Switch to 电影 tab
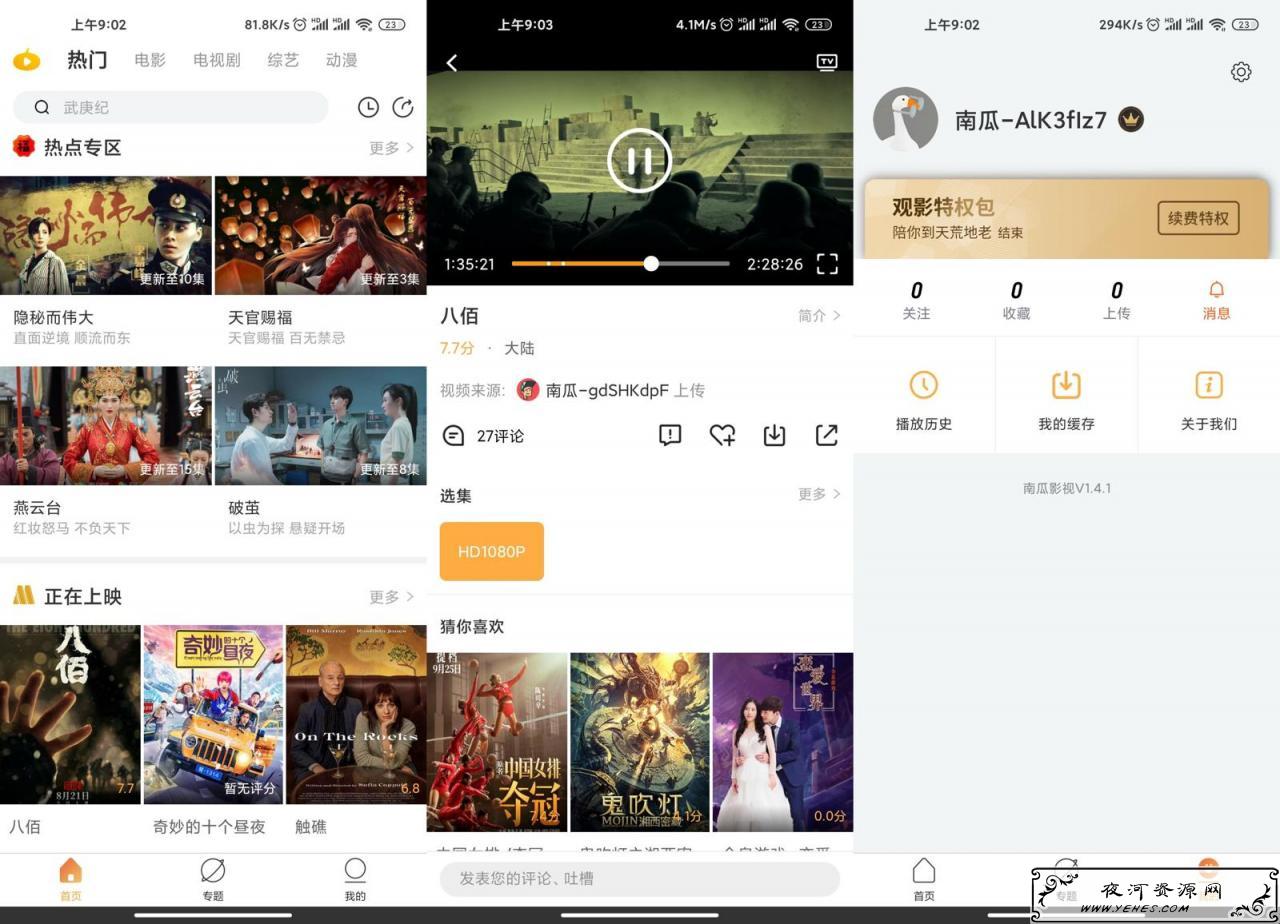Viewport: 1280px width, 924px height. tap(150, 60)
